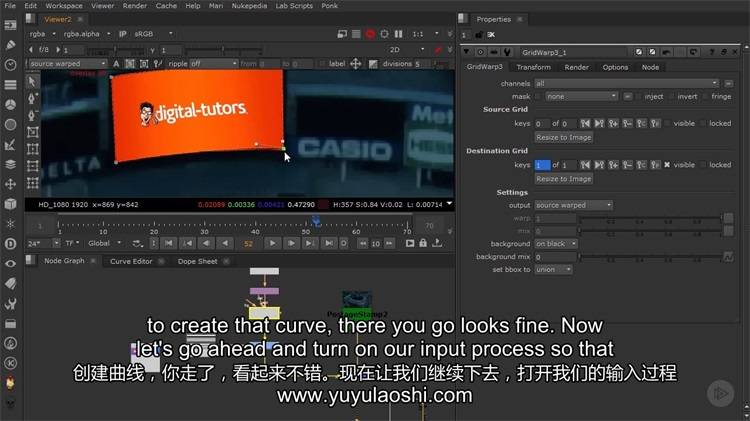Switch to the Curve Editor tab
Viewport: 750px width, 421px height.
[131, 261]
